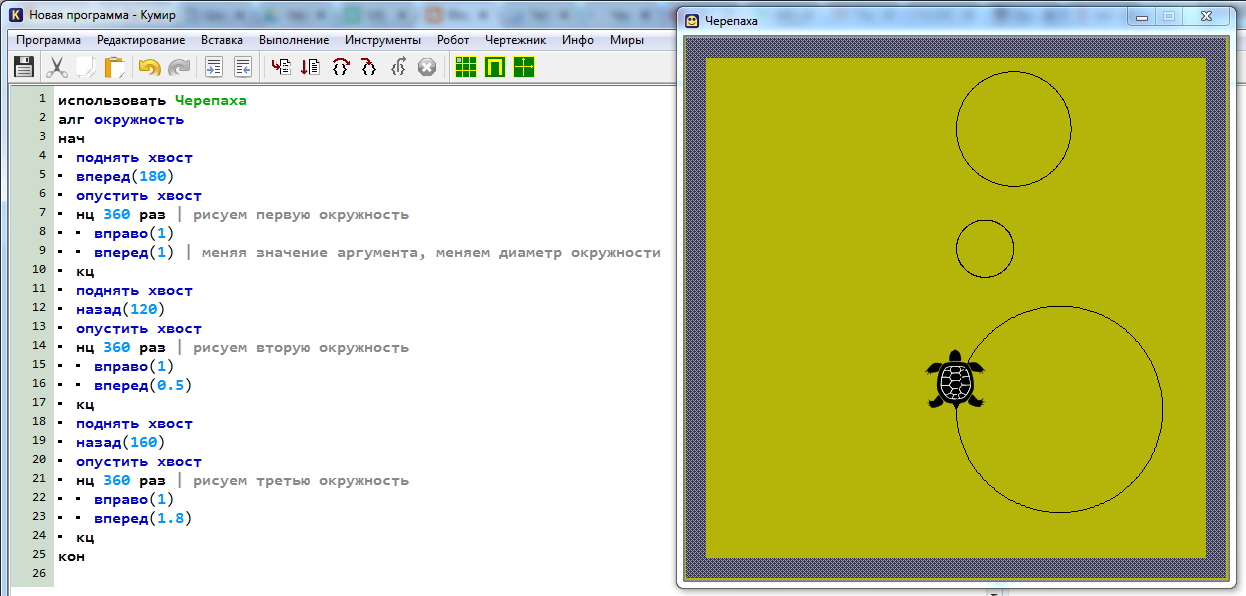Viewport: 1246px width, 596px height.
Task: Open the Вставка menu
Action: point(222,40)
